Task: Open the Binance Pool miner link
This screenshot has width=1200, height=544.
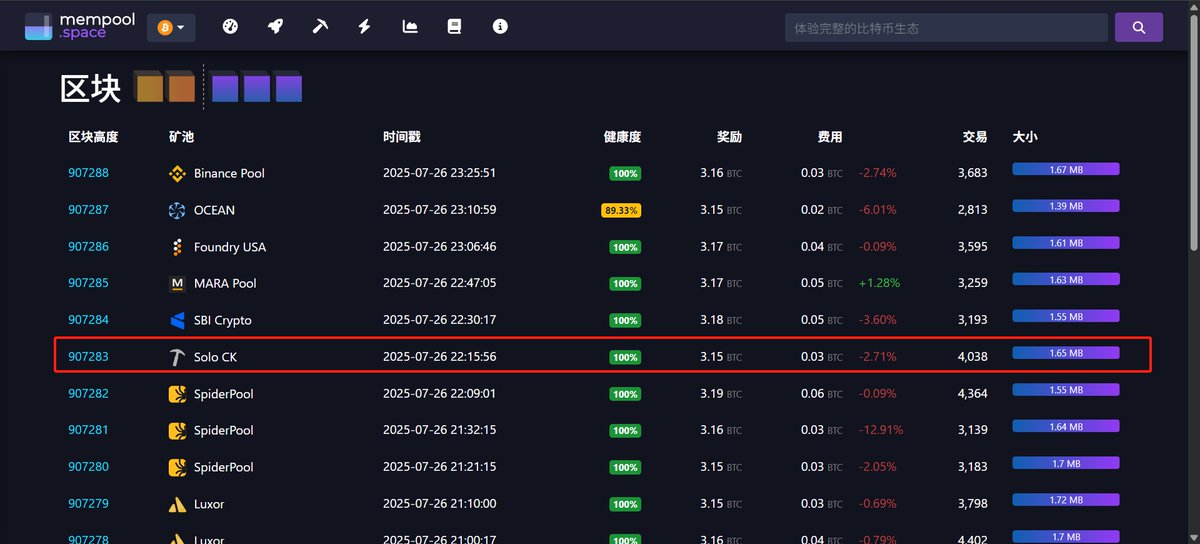Action: [x=229, y=173]
